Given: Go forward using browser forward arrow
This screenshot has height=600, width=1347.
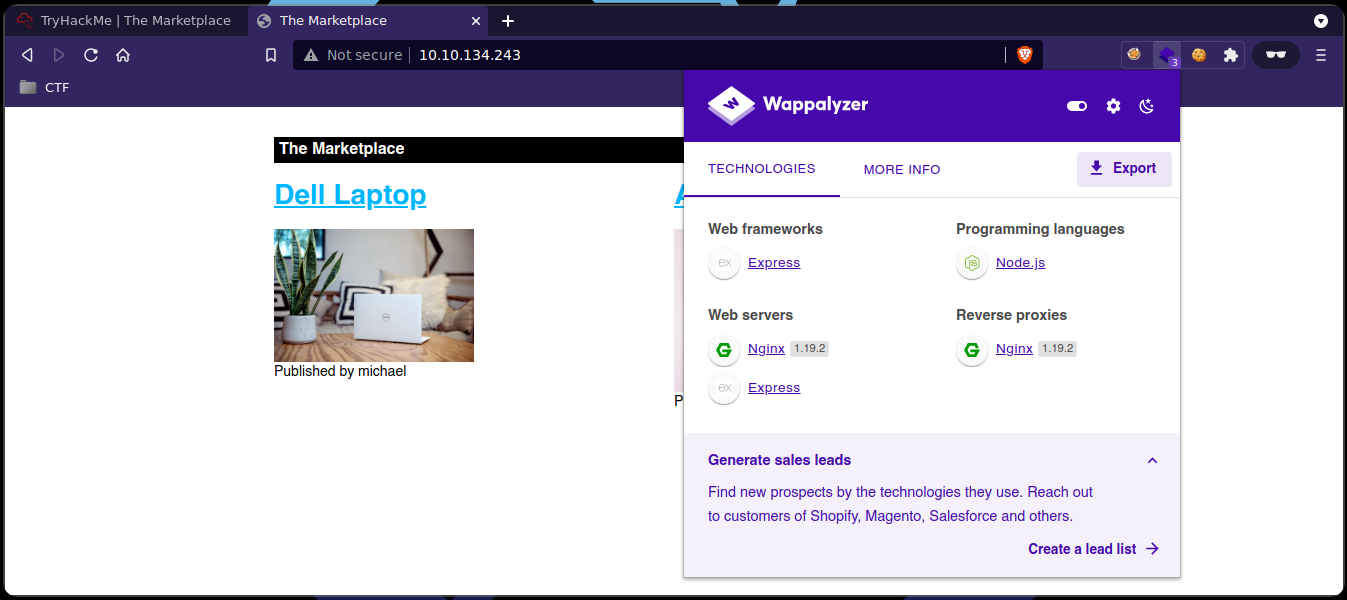Looking at the screenshot, I should 59,55.
